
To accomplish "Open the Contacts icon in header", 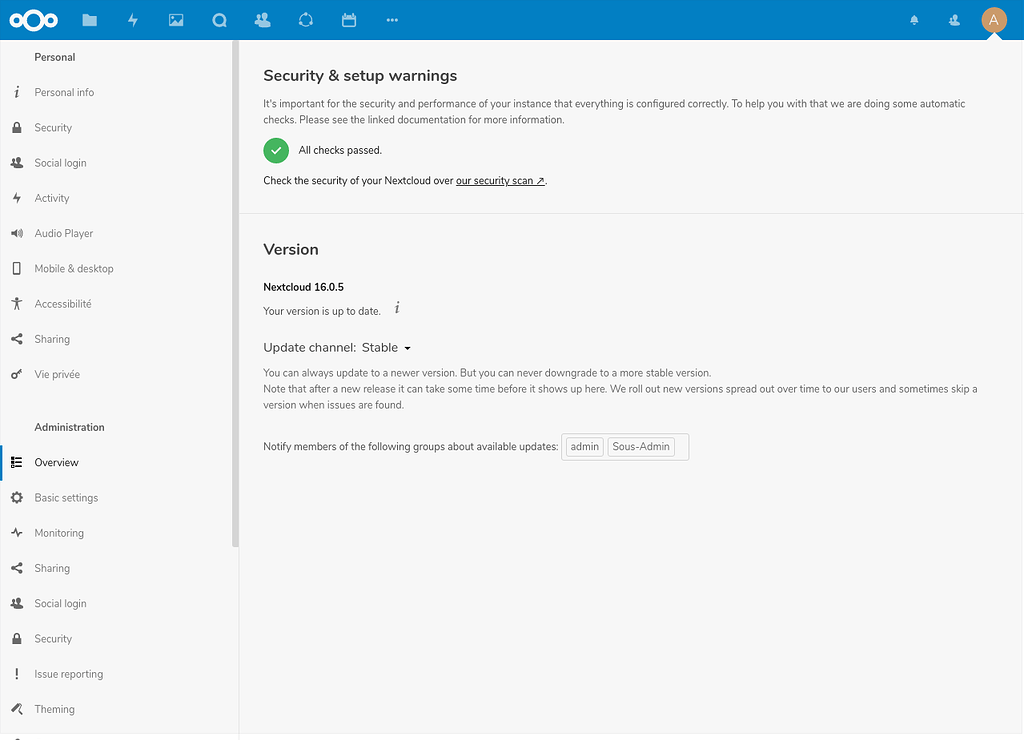I will coord(263,20).
